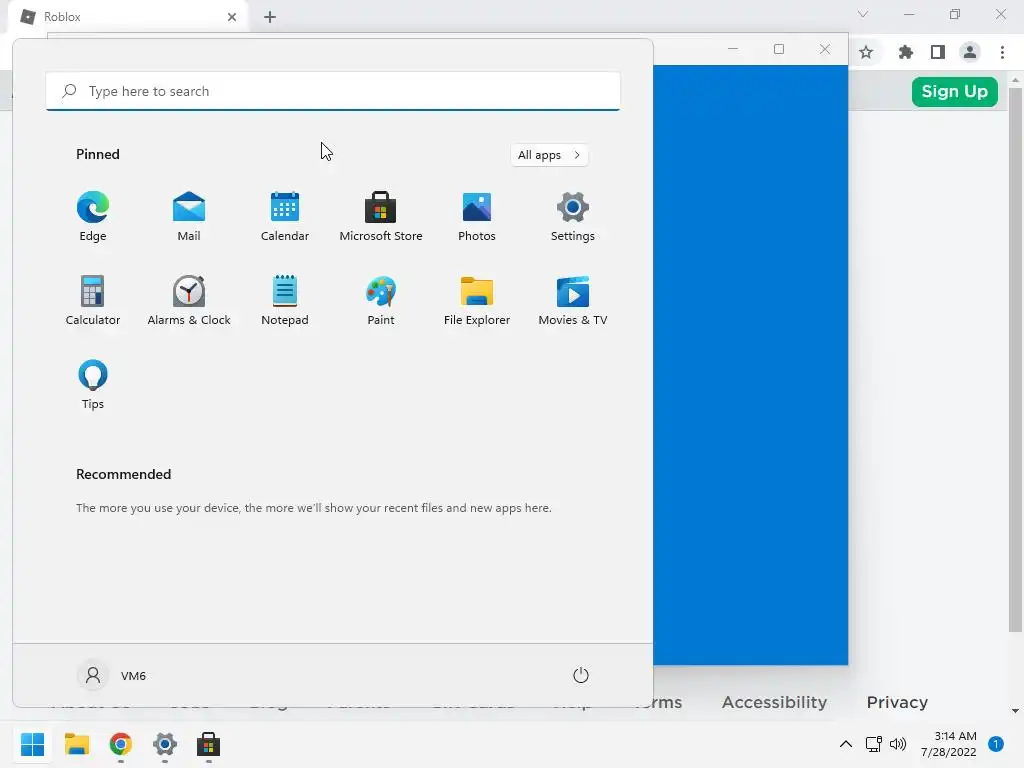1024x768 pixels.
Task: Click the green Sign Up button
Action: click(x=955, y=91)
